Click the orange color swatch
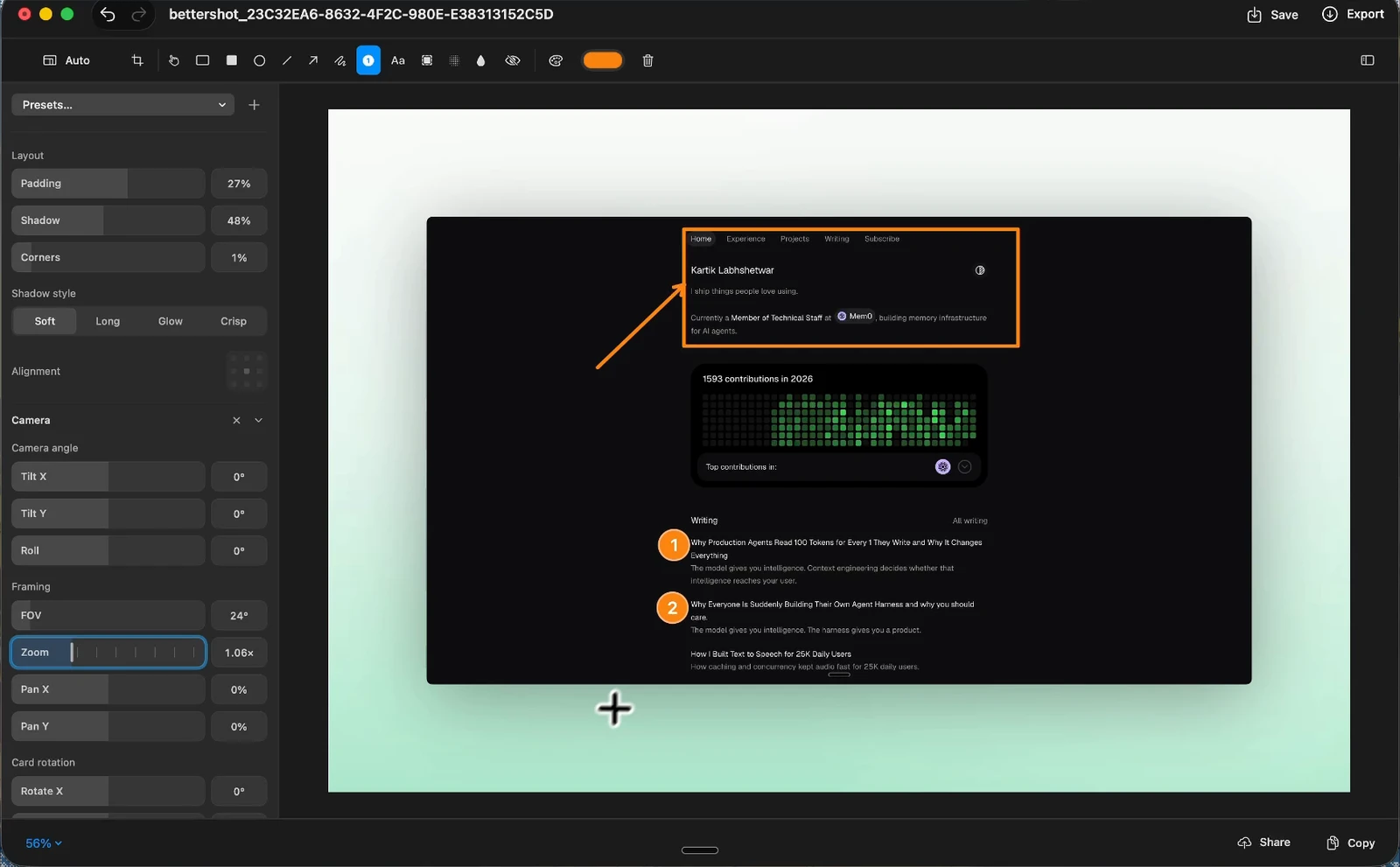This screenshot has height=867, width=1400. point(603,60)
